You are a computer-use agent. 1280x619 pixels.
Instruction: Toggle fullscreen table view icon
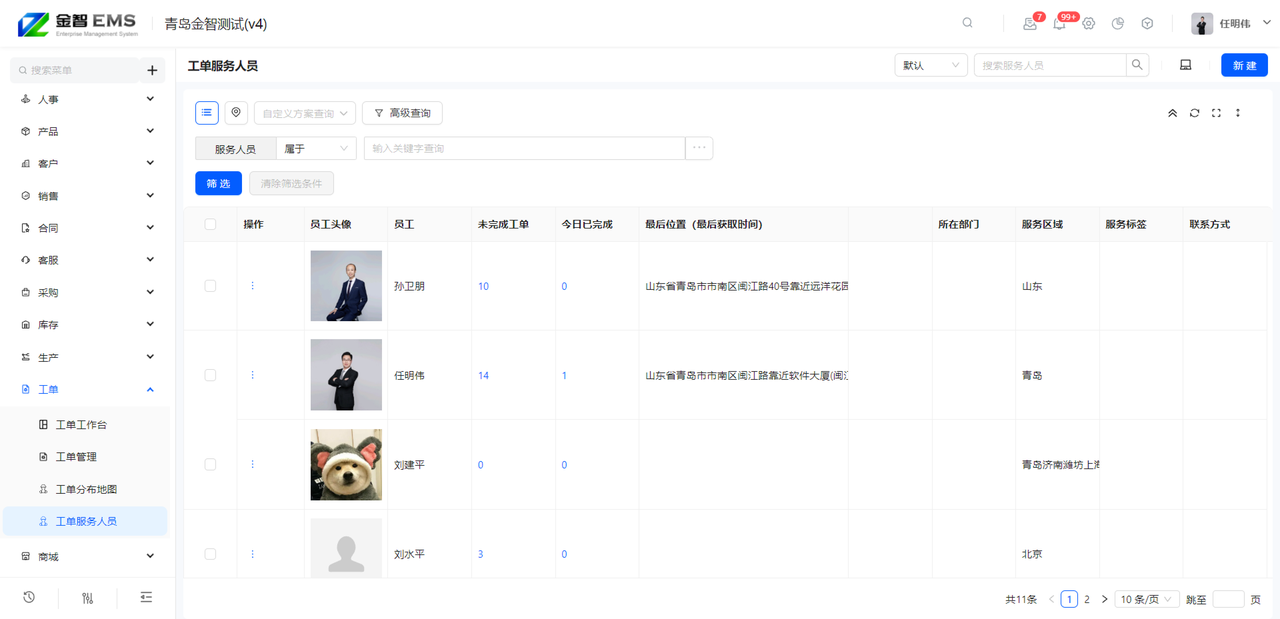tap(1216, 113)
